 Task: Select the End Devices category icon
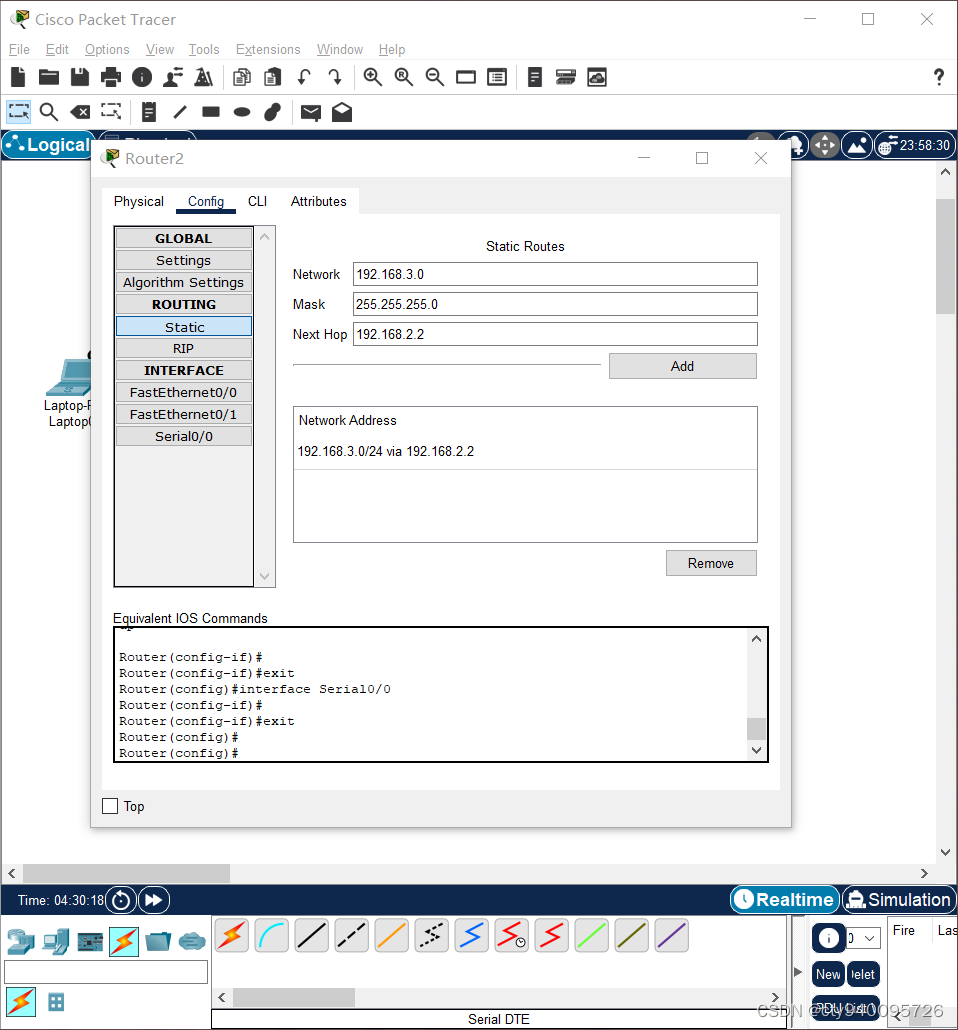point(56,942)
